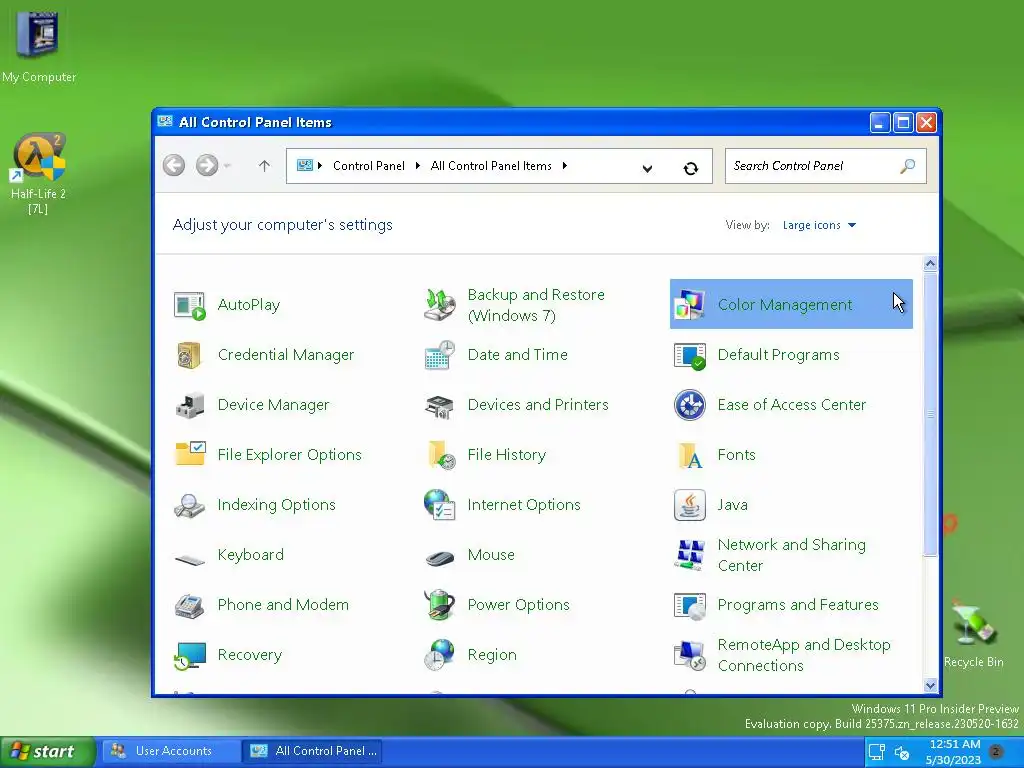Open Backup and Restore icon

[x=440, y=305]
